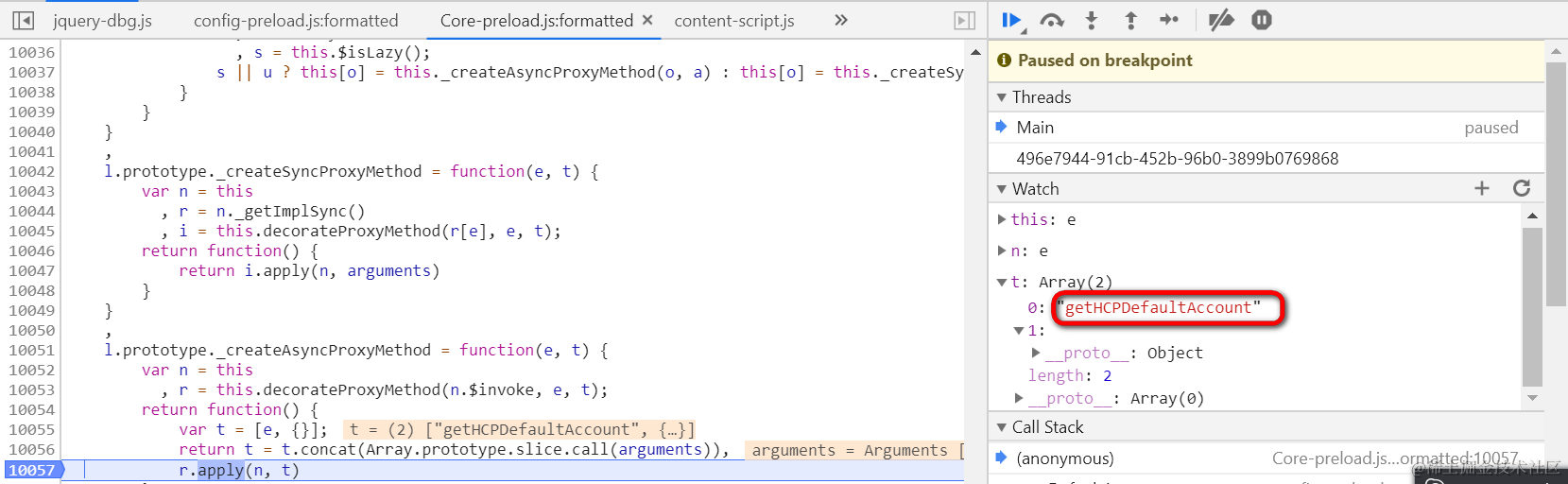This screenshot has width=1568, height=484.
Task: Expand the 'this: e' watch entry
Action: 1002,219
